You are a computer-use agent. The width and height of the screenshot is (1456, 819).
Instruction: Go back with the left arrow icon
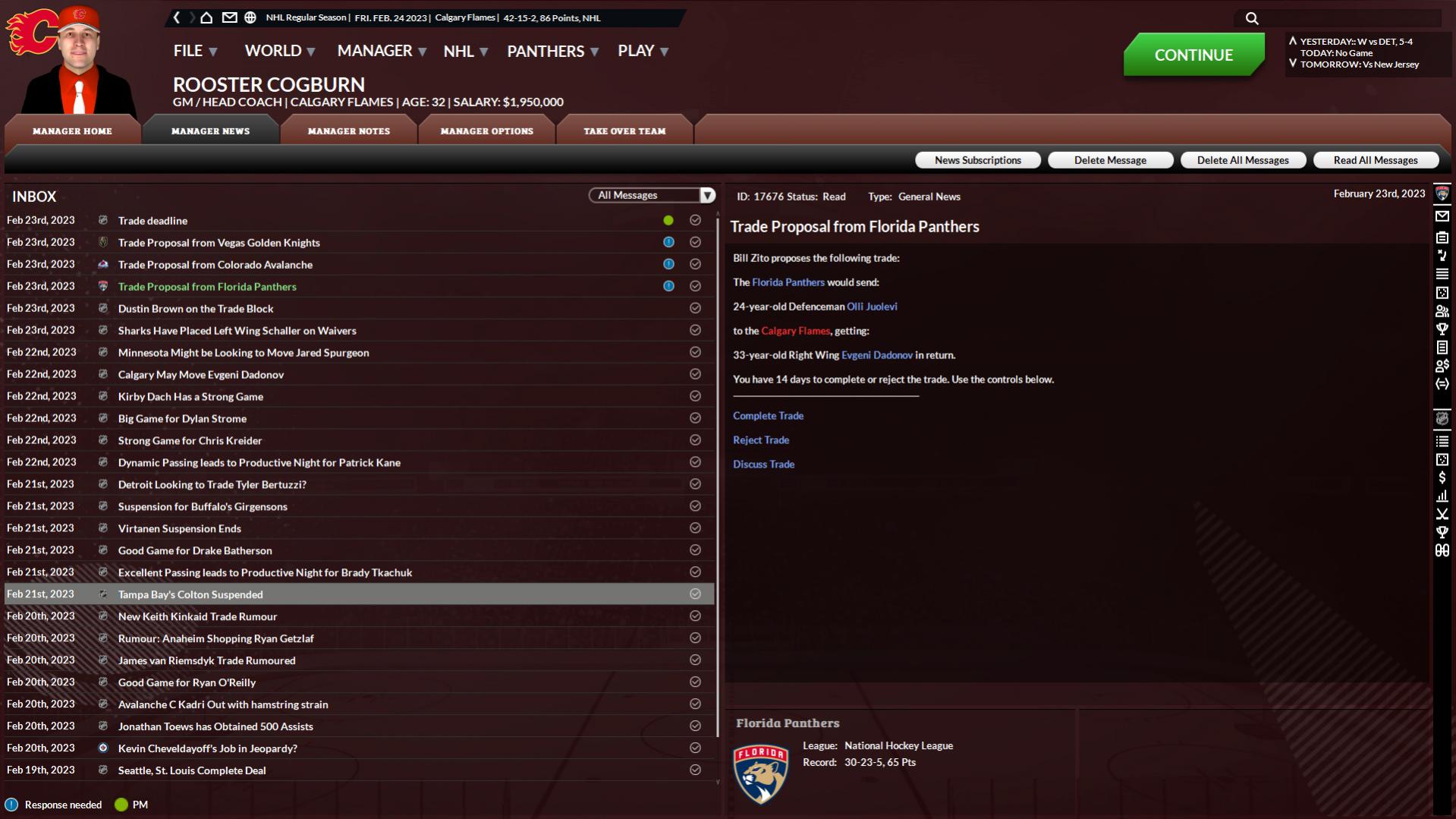tap(177, 17)
